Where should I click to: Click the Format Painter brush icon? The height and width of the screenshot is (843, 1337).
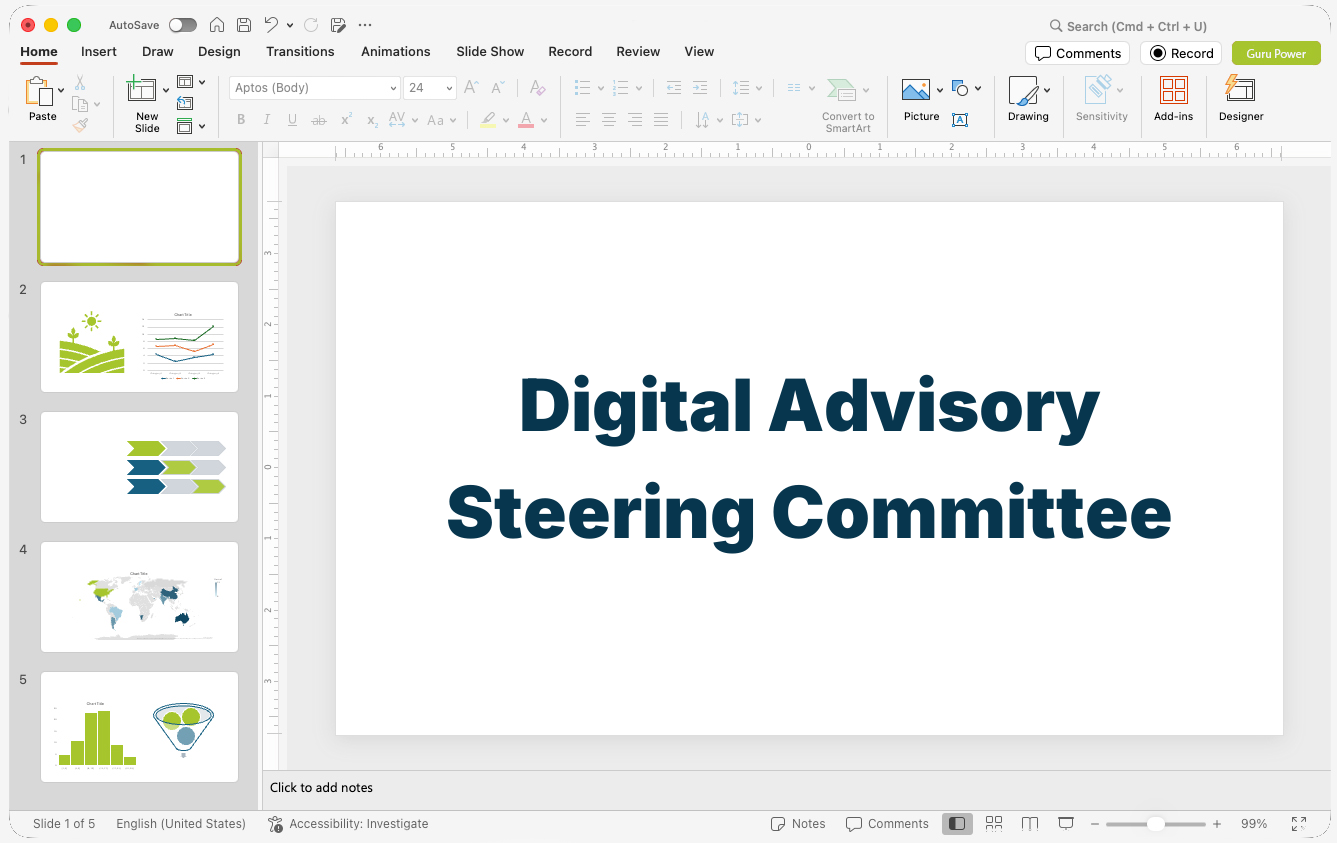80,125
